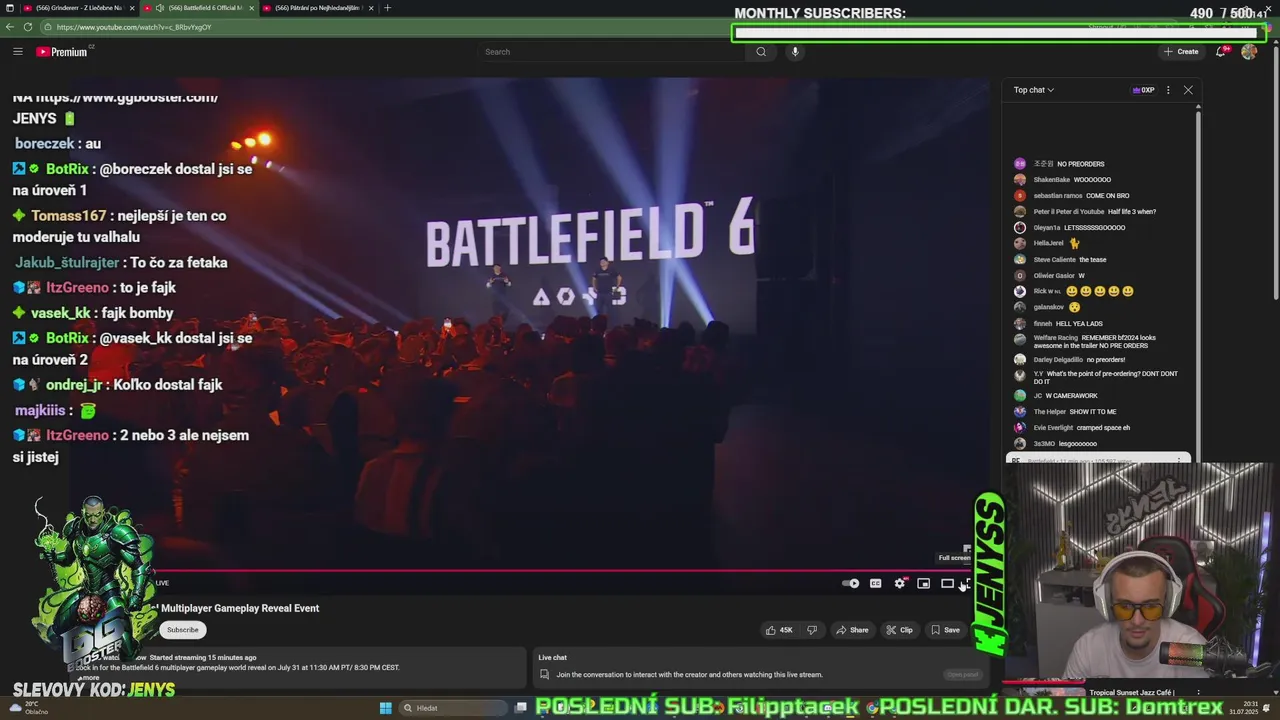
Task: Create a clip with the Clip button
Action: [x=899, y=630]
